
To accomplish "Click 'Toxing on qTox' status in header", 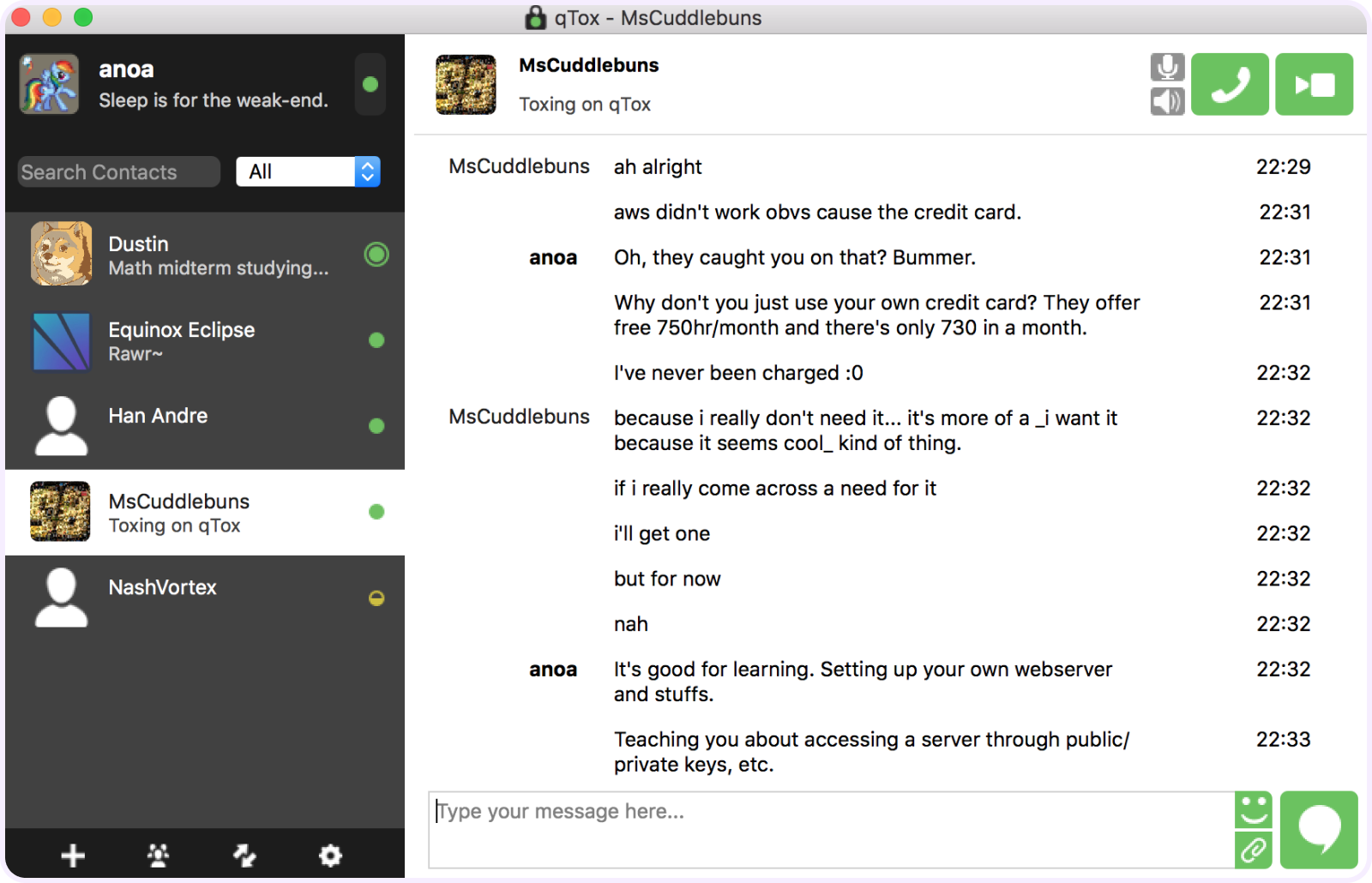I will [x=585, y=104].
